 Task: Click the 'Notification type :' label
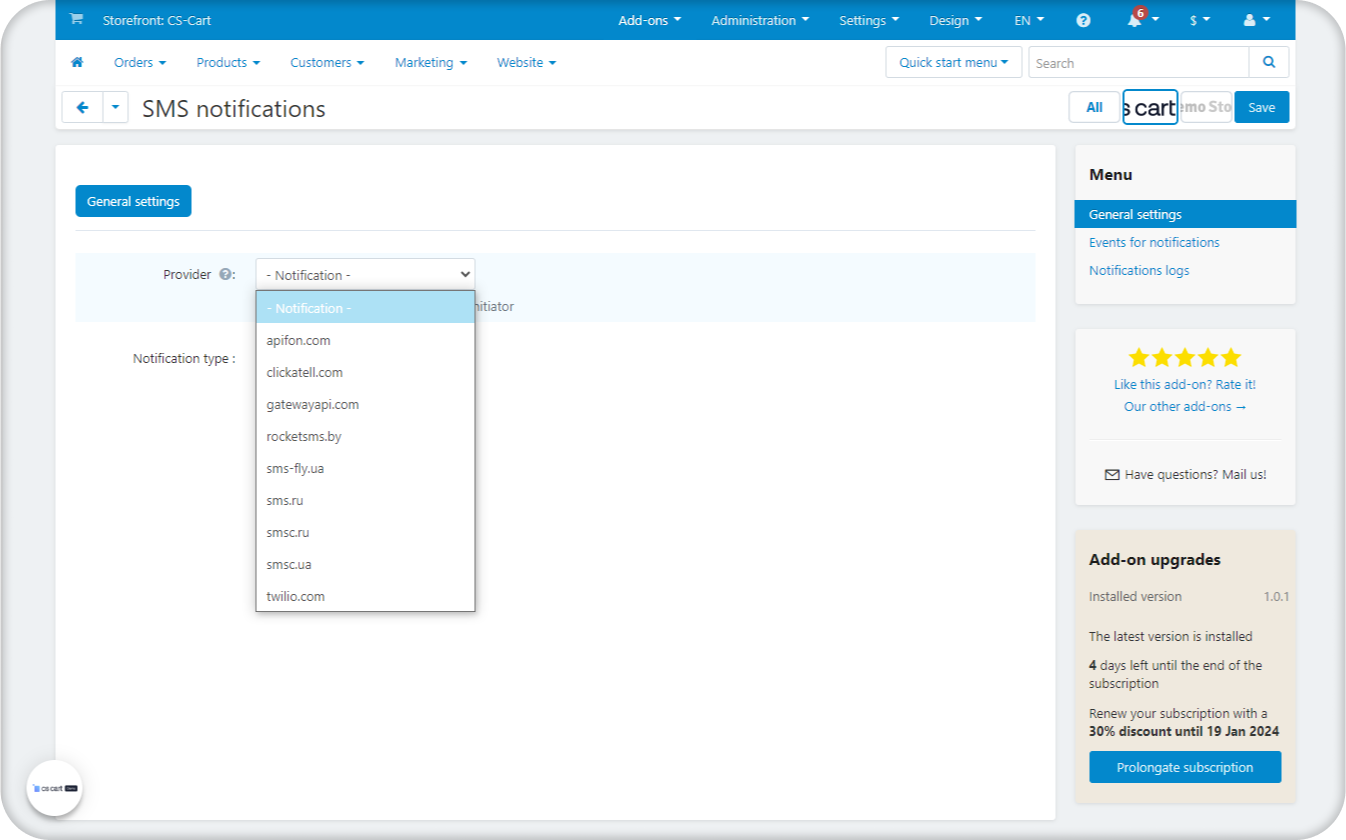(x=184, y=358)
